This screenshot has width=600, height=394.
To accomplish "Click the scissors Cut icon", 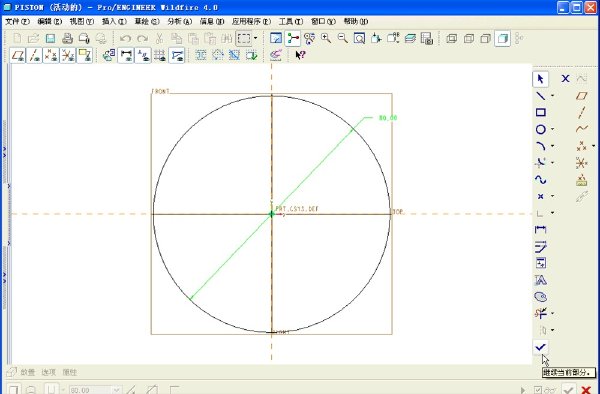I will (x=159, y=38).
